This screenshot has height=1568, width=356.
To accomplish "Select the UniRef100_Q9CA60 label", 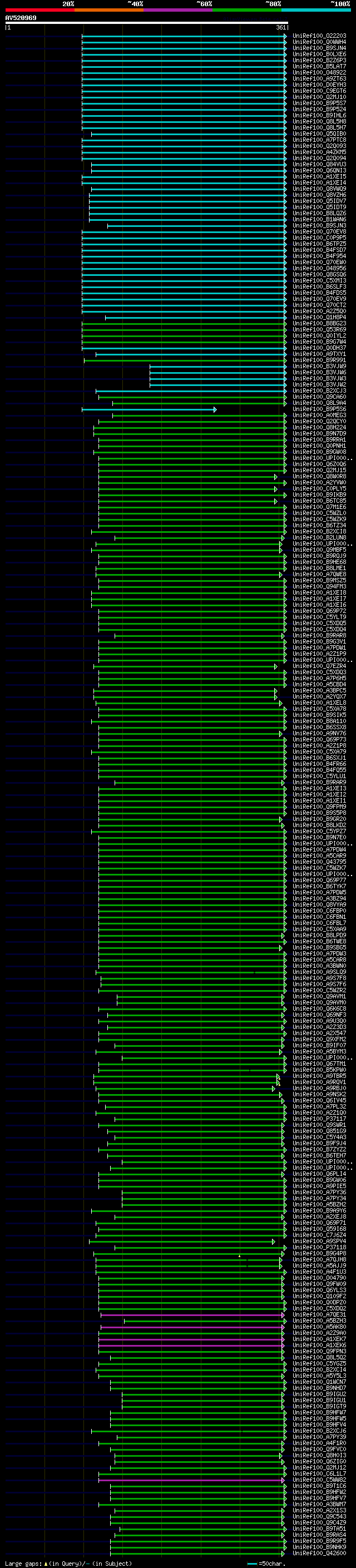I will pos(319,397).
